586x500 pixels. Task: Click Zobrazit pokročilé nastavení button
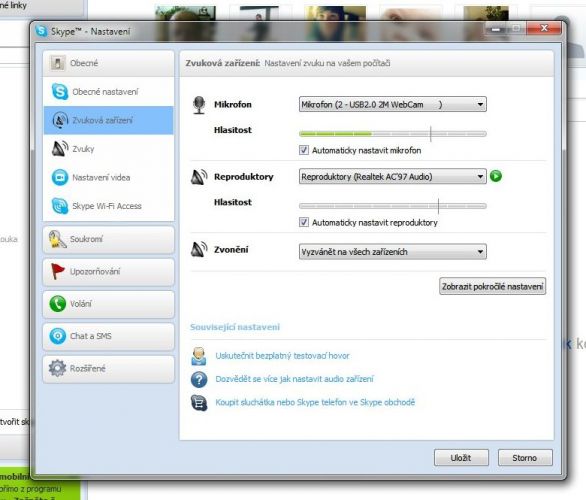click(x=492, y=287)
